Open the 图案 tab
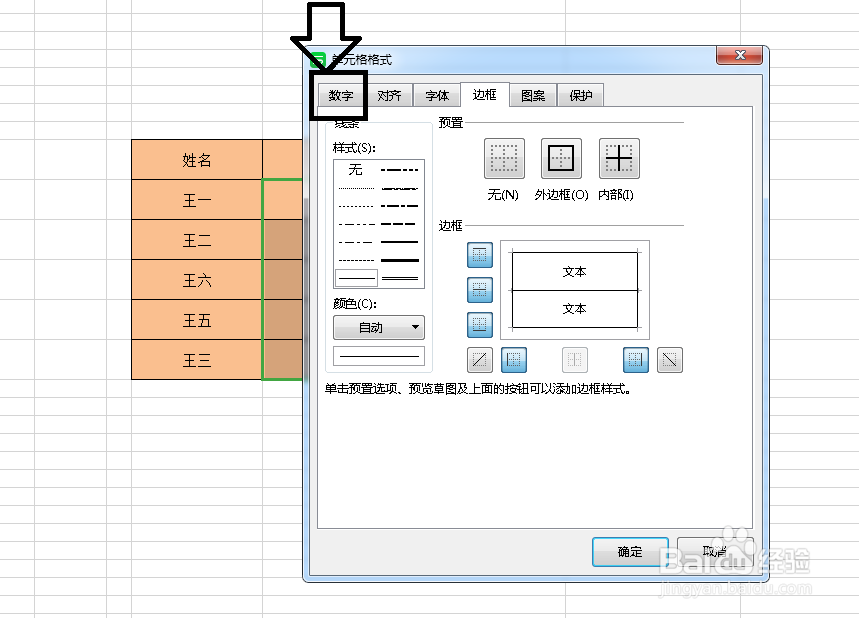Image resolution: width=859 pixels, height=618 pixels. [x=533, y=94]
